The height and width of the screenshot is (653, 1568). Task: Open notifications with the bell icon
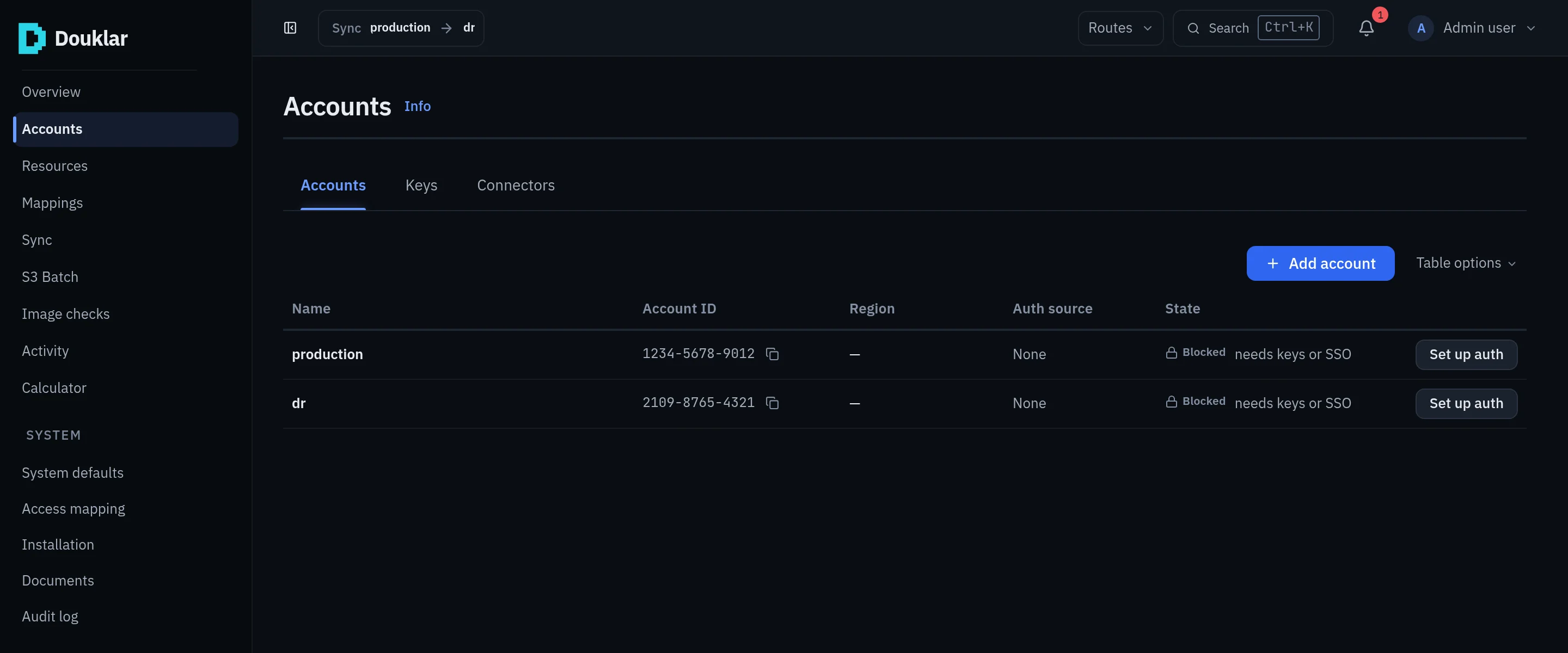point(1367,28)
